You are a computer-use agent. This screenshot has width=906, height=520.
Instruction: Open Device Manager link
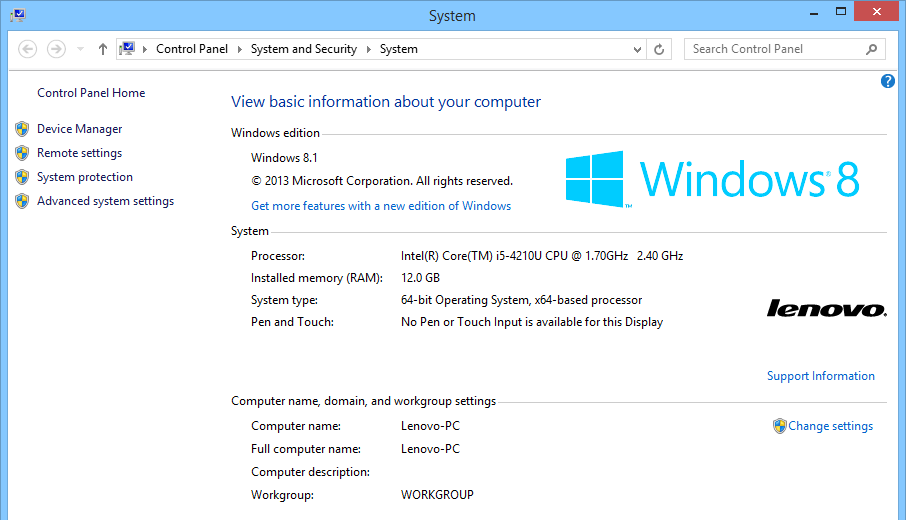point(80,129)
